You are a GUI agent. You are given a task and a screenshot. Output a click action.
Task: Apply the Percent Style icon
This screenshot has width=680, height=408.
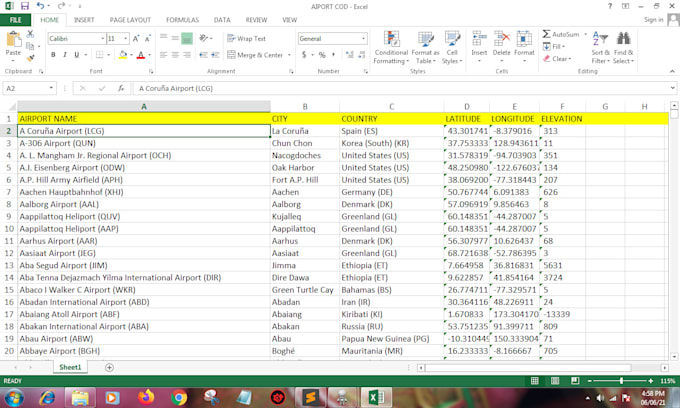tap(322, 55)
